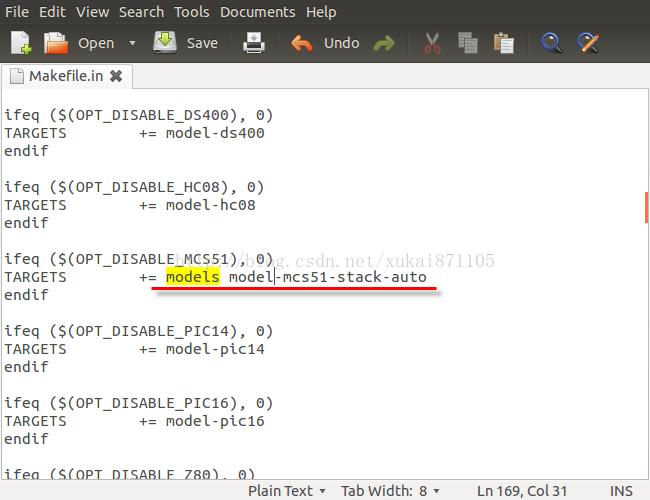Click endif below the mcs51 line
650x500 pixels.
pos(26,295)
